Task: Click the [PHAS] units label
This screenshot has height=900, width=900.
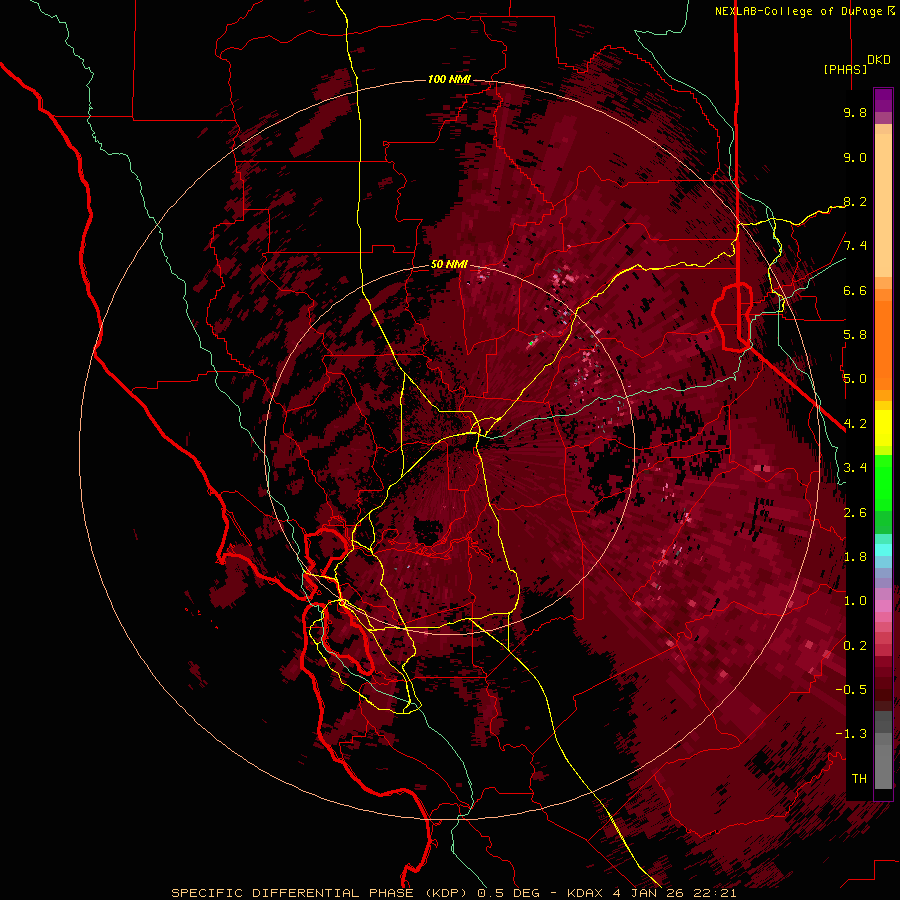Action: coord(845,69)
